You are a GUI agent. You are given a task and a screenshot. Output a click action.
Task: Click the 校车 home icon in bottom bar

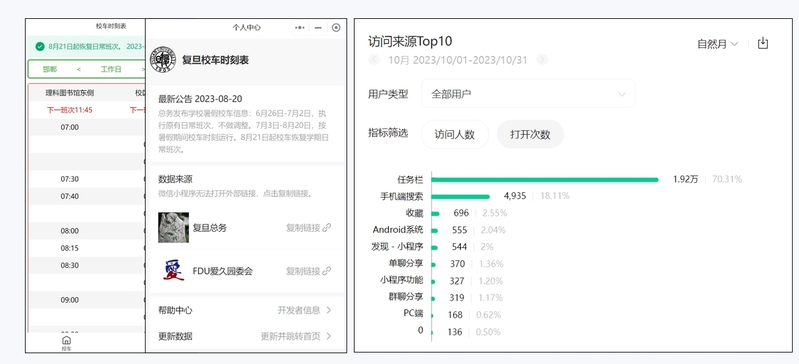tap(66, 341)
